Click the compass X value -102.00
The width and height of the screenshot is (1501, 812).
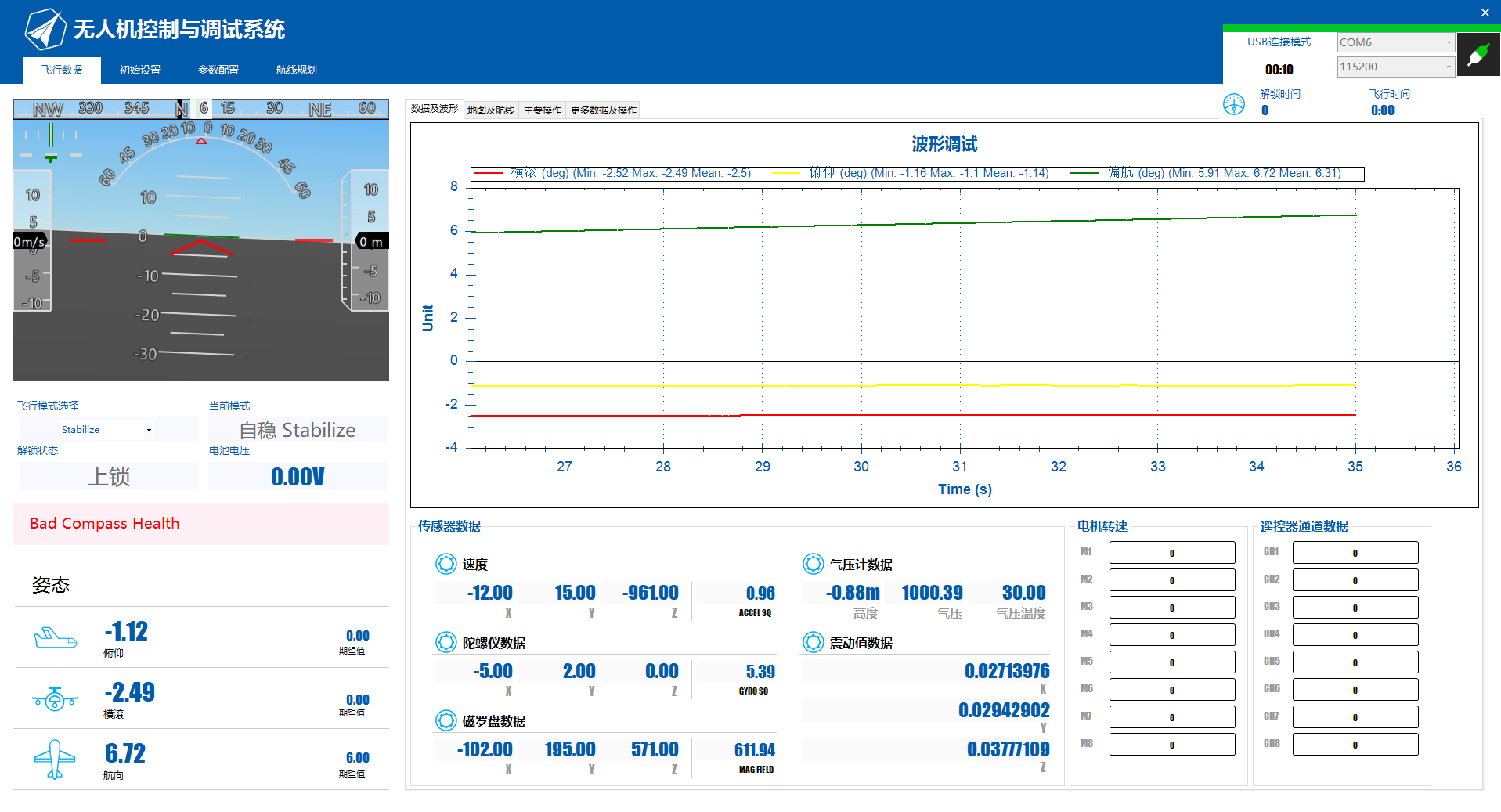(x=485, y=749)
